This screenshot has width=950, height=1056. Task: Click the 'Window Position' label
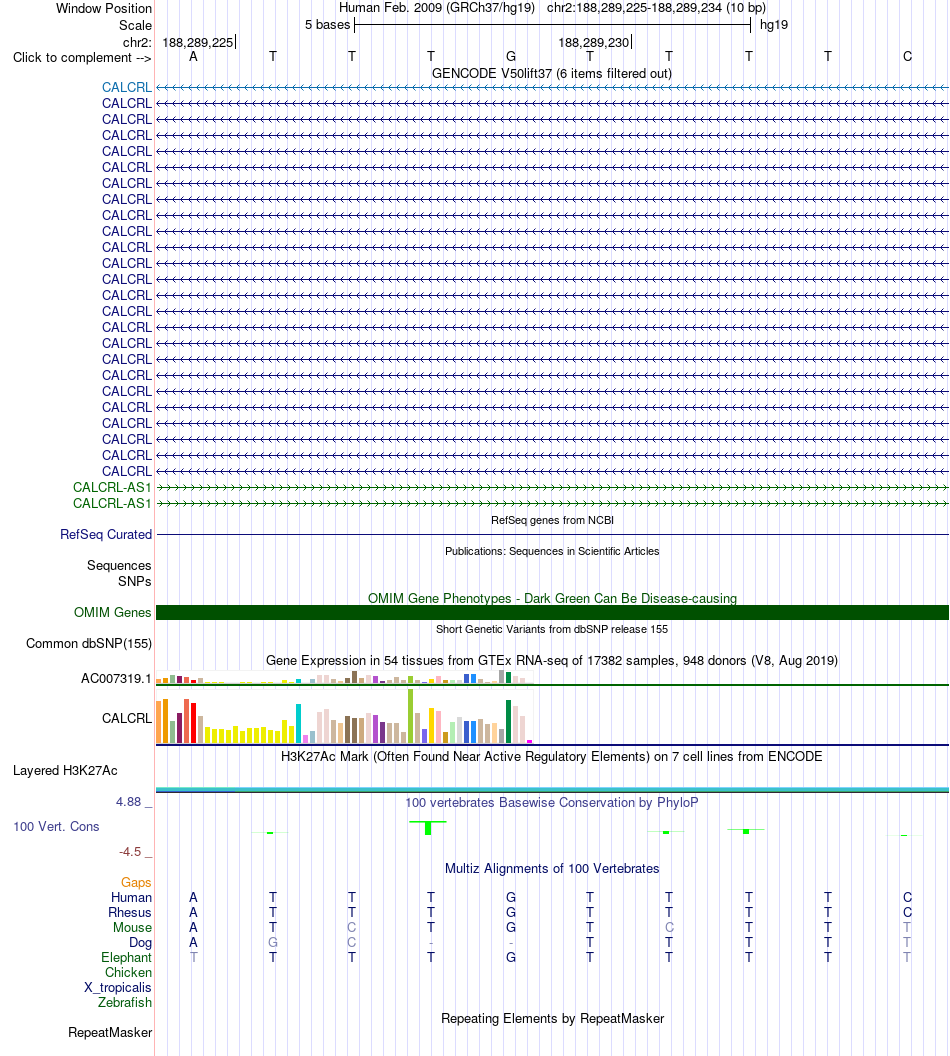(x=104, y=9)
